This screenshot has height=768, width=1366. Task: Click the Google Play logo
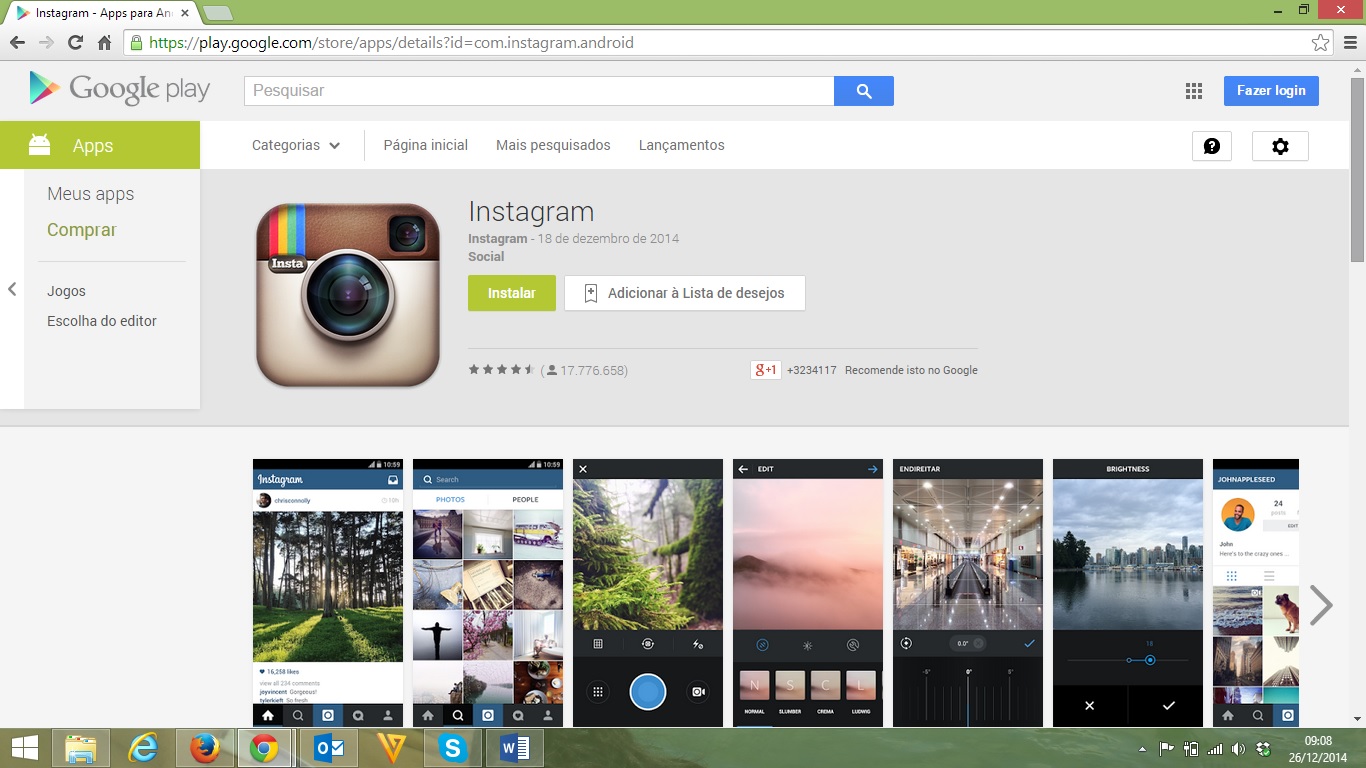point(120,89)
